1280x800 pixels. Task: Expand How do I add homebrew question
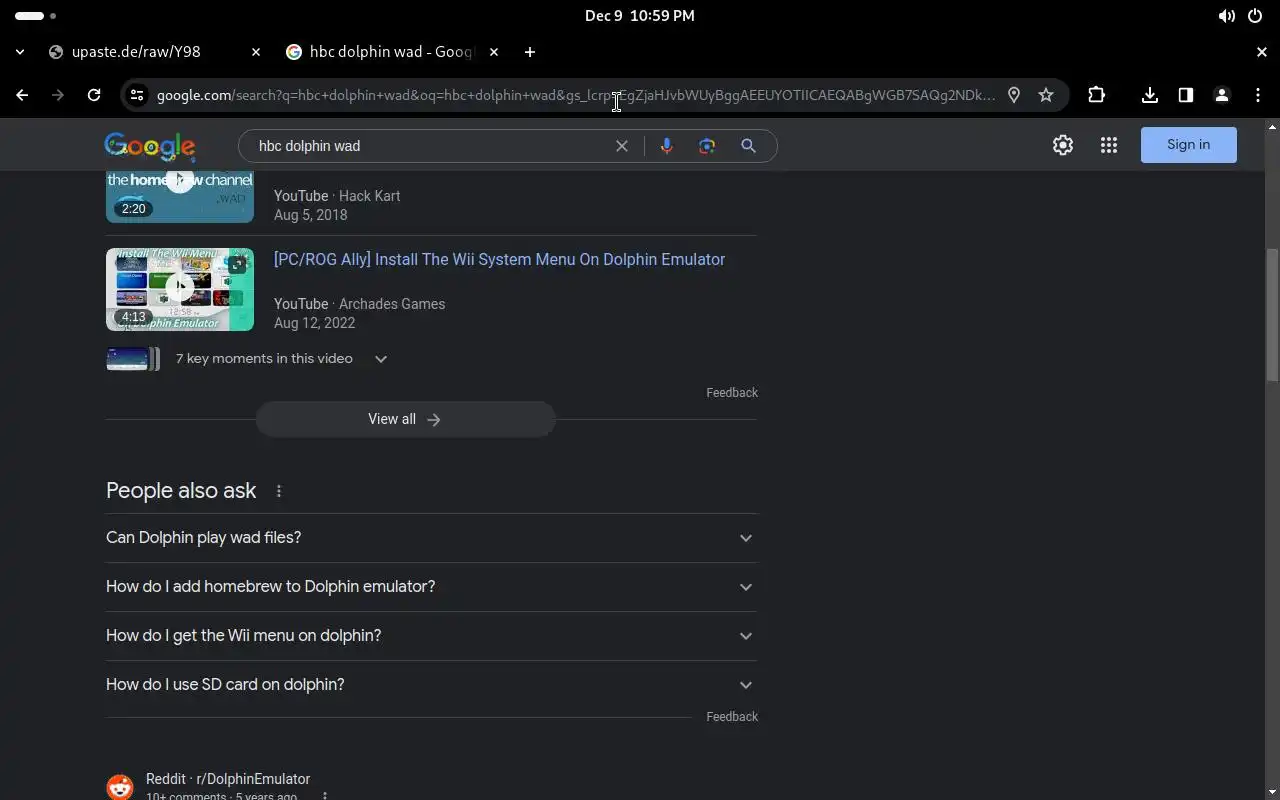[431, 587]
